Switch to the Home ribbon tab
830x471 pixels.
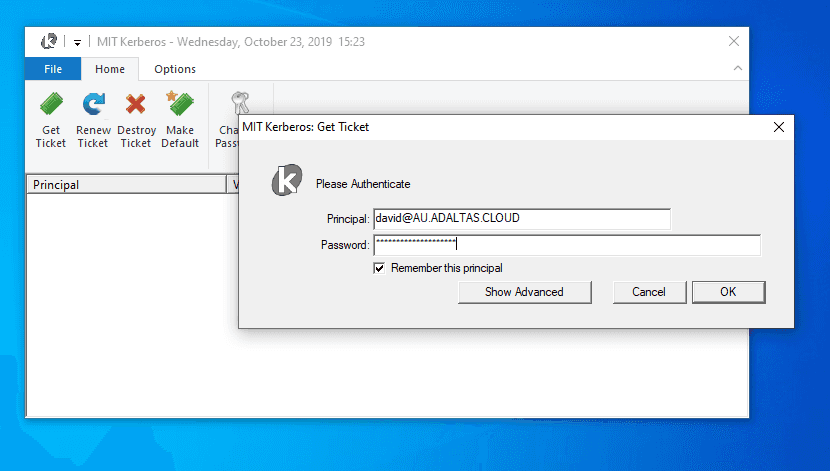click(x=110, y=69)
